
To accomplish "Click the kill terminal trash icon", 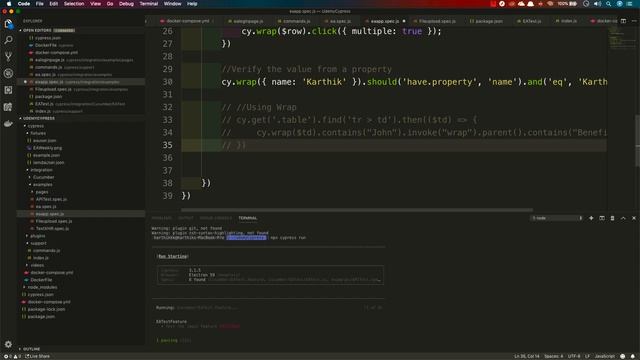I will 612,218.
